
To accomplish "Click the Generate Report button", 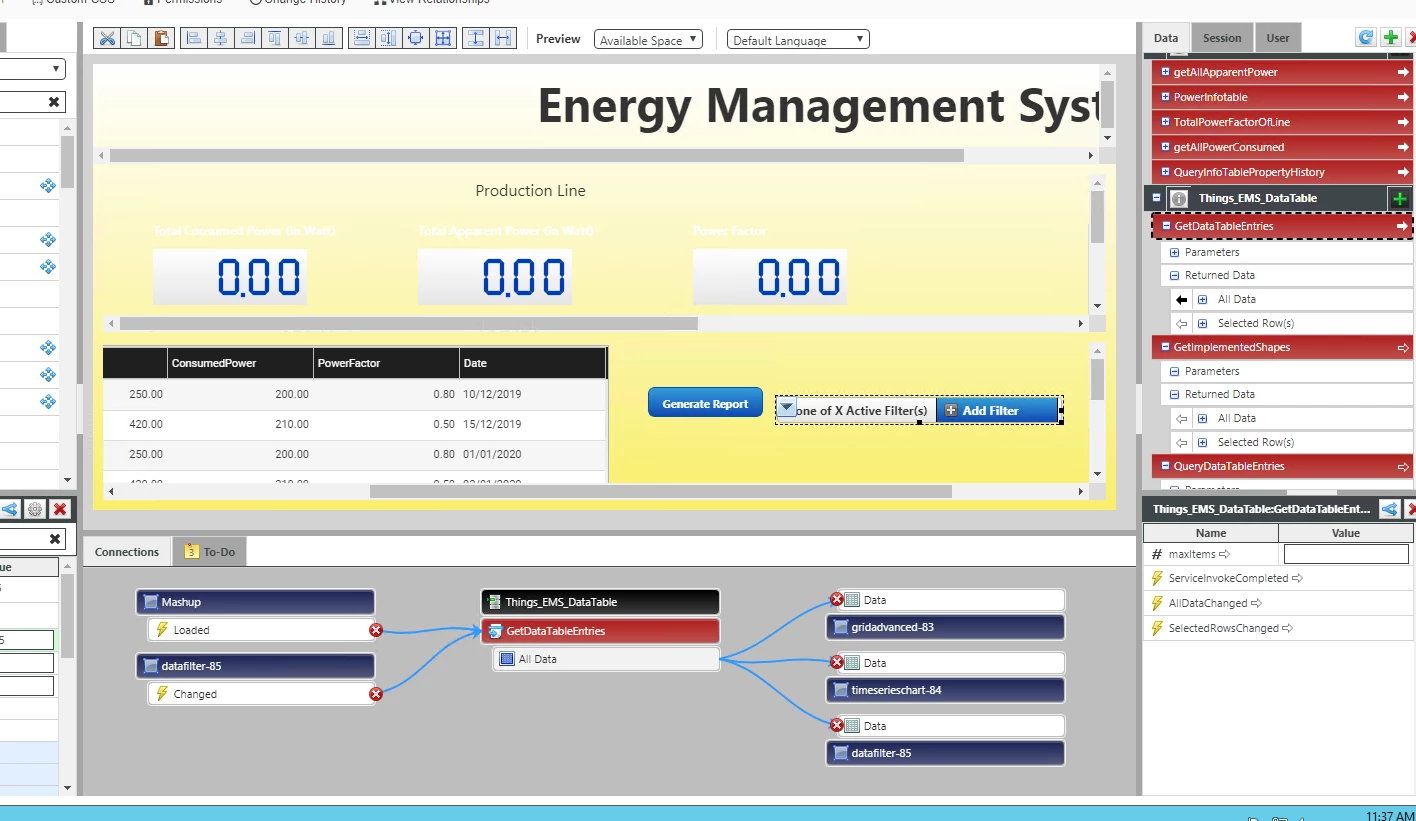I will (705, 403).
